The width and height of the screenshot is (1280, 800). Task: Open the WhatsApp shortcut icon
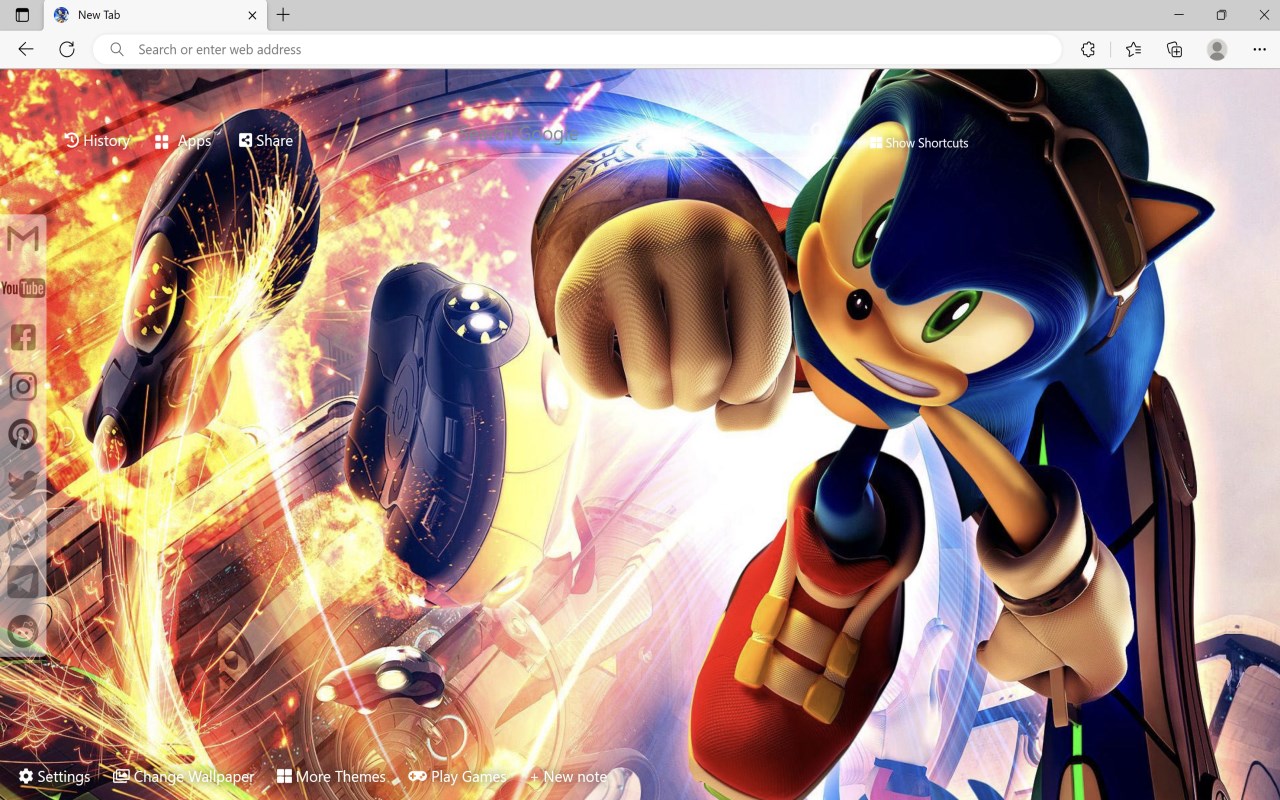(22, 533)
